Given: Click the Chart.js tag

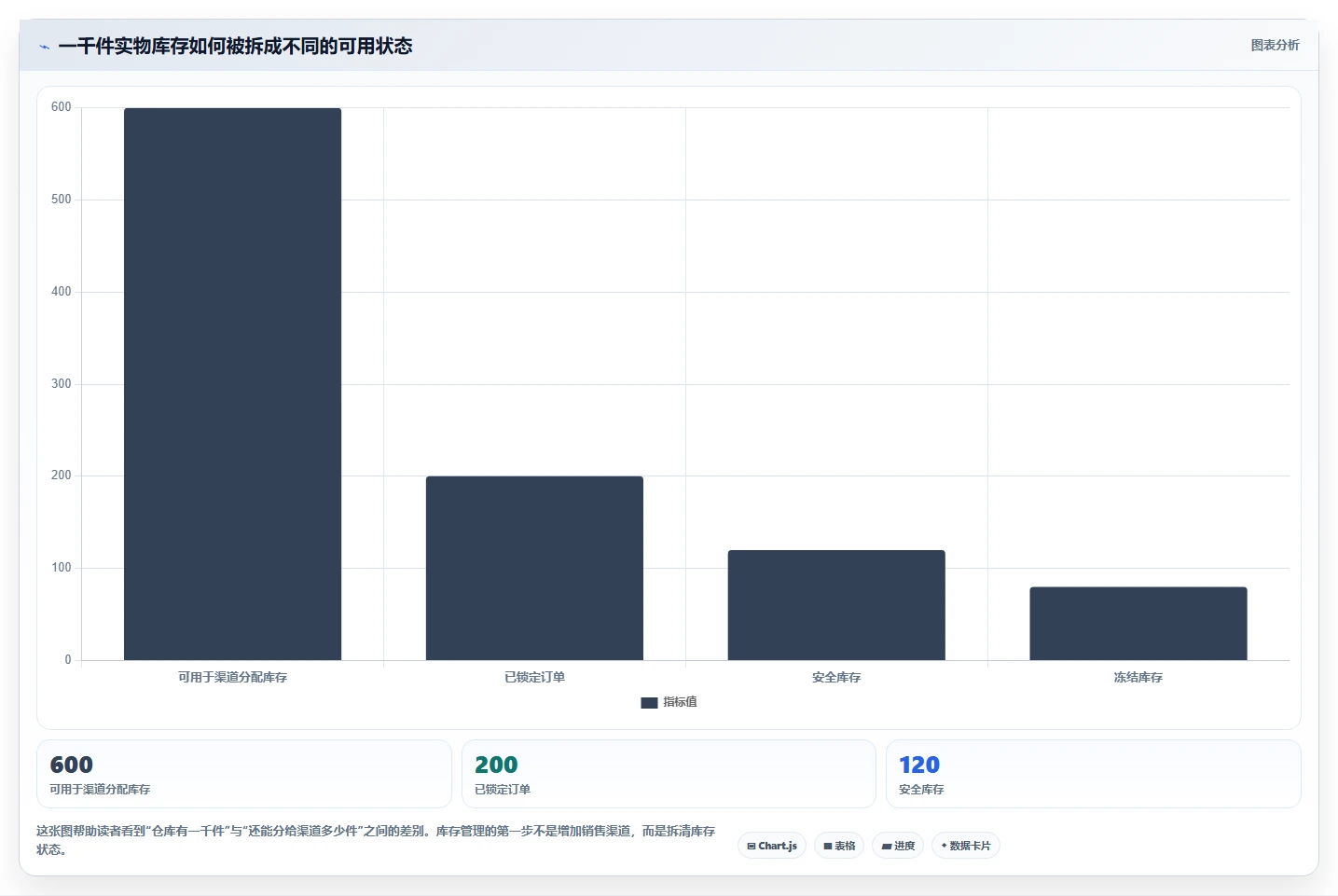Looking at the screenshot, I should [x=772, y=846].
